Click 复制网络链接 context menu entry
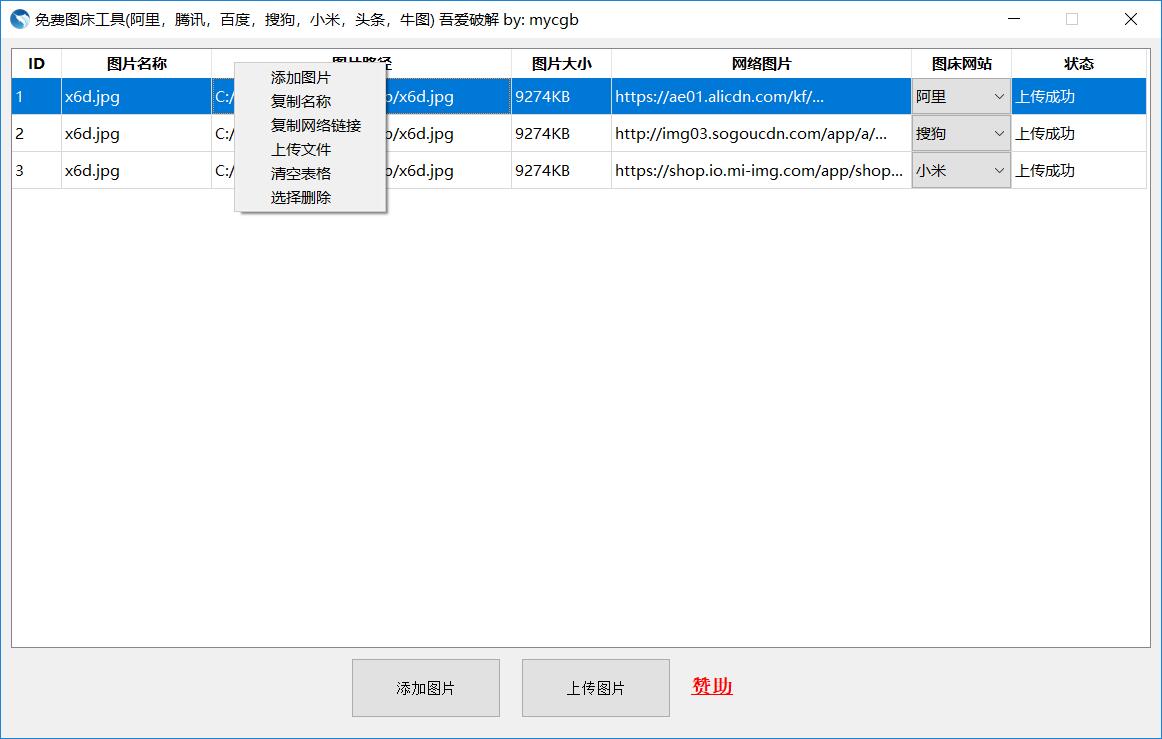The height and width of the screenshot is (739, 1162). point(315,125)
